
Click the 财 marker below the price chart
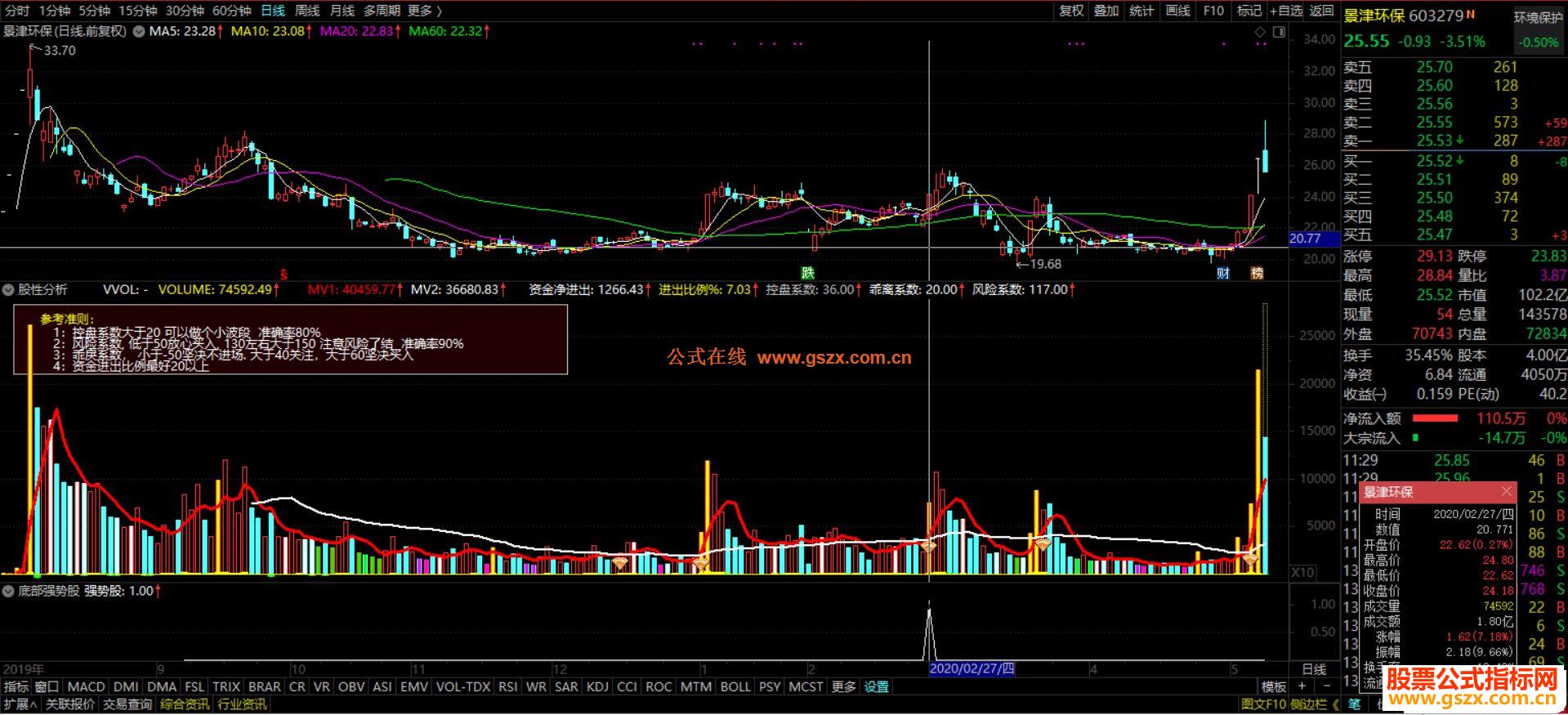[x=1223, y=273]
